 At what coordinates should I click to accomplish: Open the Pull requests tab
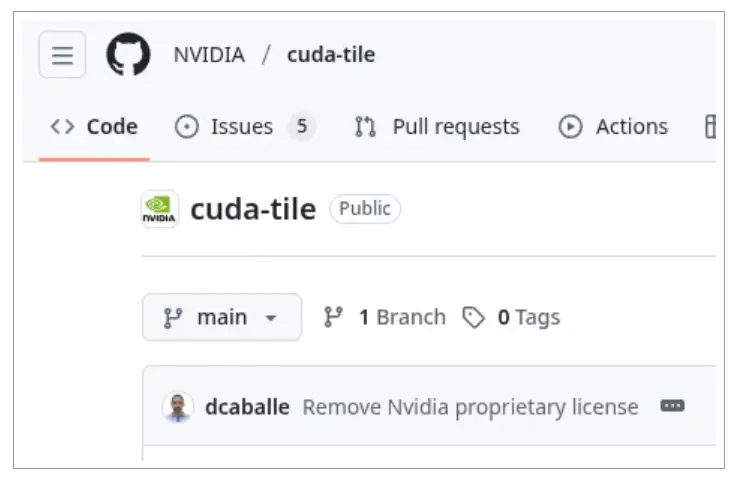tap(437, 127)
